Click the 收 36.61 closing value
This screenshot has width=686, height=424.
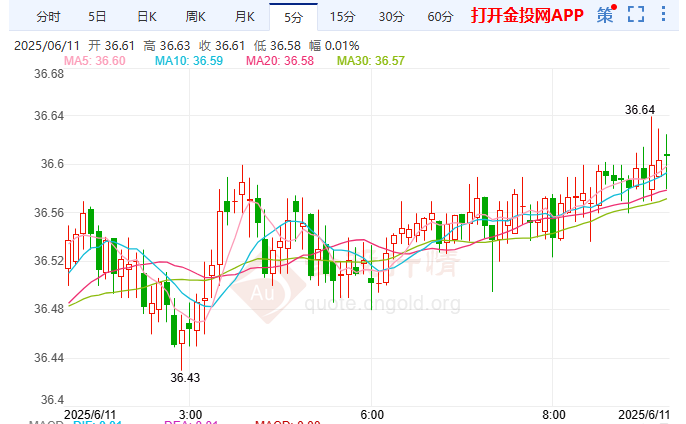click(222, 46)
